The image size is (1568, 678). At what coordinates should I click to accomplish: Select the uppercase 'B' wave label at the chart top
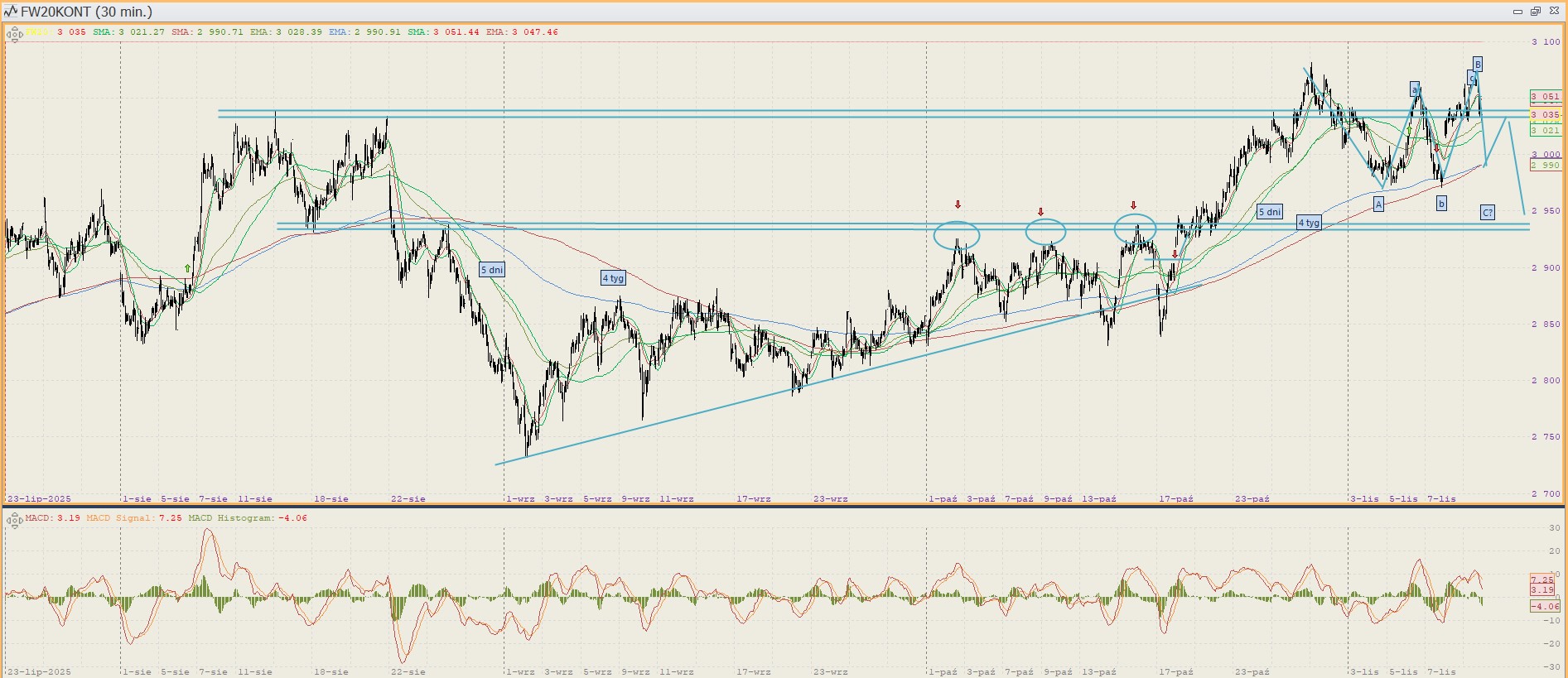(x=1477, y=65)
